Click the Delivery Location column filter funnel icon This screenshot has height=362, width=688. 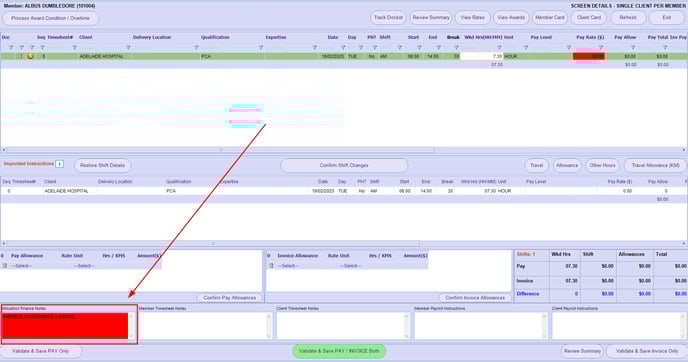click(196, 47)
